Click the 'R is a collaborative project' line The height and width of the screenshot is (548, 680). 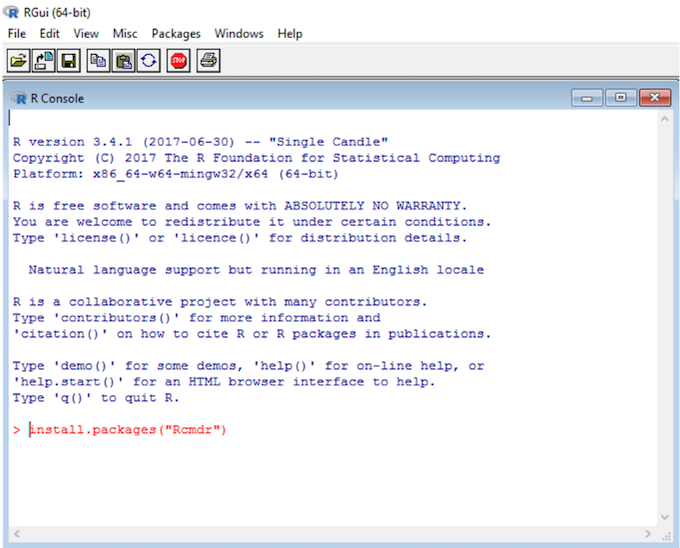[220, 301]
